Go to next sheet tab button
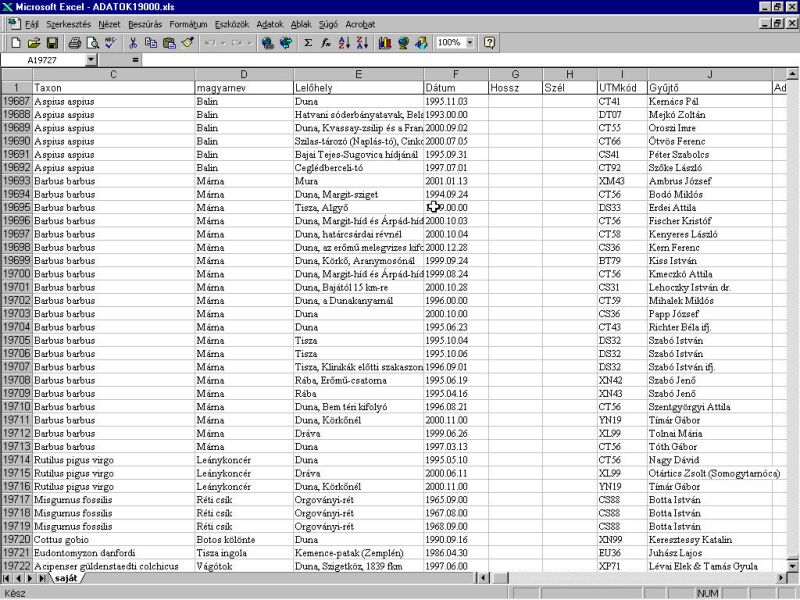 pos(30,579)
